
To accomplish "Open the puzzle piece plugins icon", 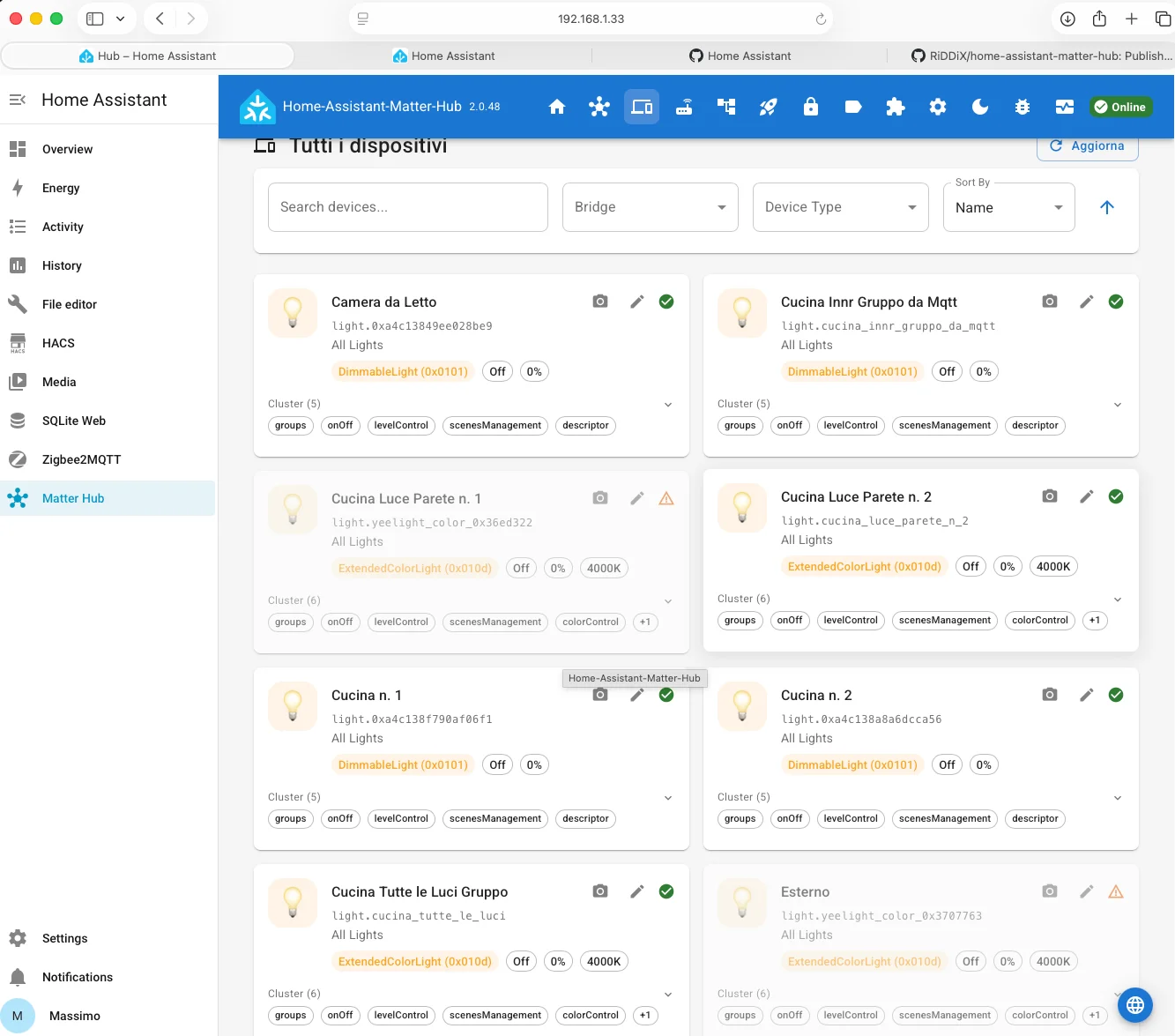I will (x=896, y=107).
